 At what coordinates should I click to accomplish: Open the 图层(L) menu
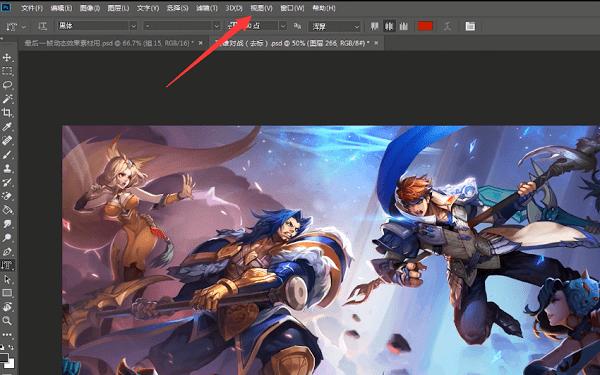click(x=118, y=8)
